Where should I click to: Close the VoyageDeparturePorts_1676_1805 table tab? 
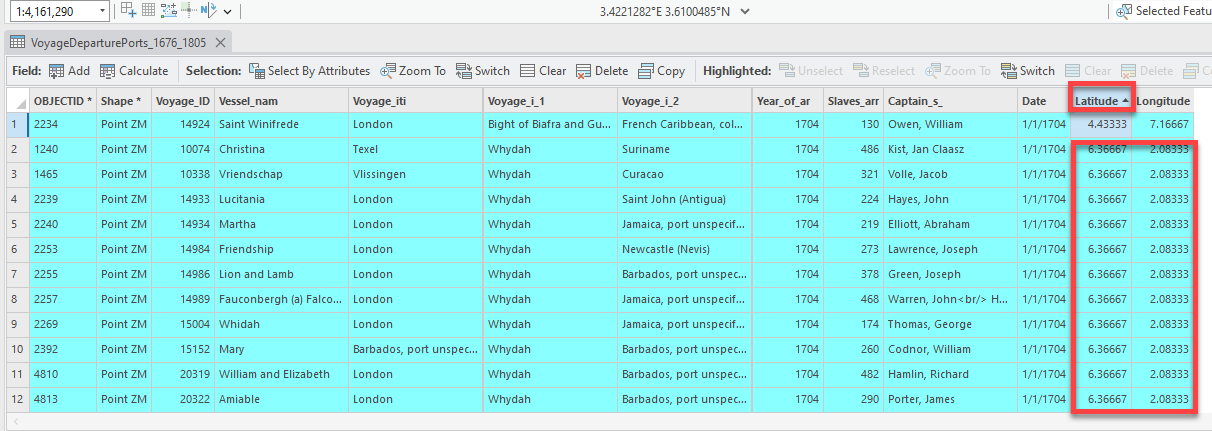220,42
